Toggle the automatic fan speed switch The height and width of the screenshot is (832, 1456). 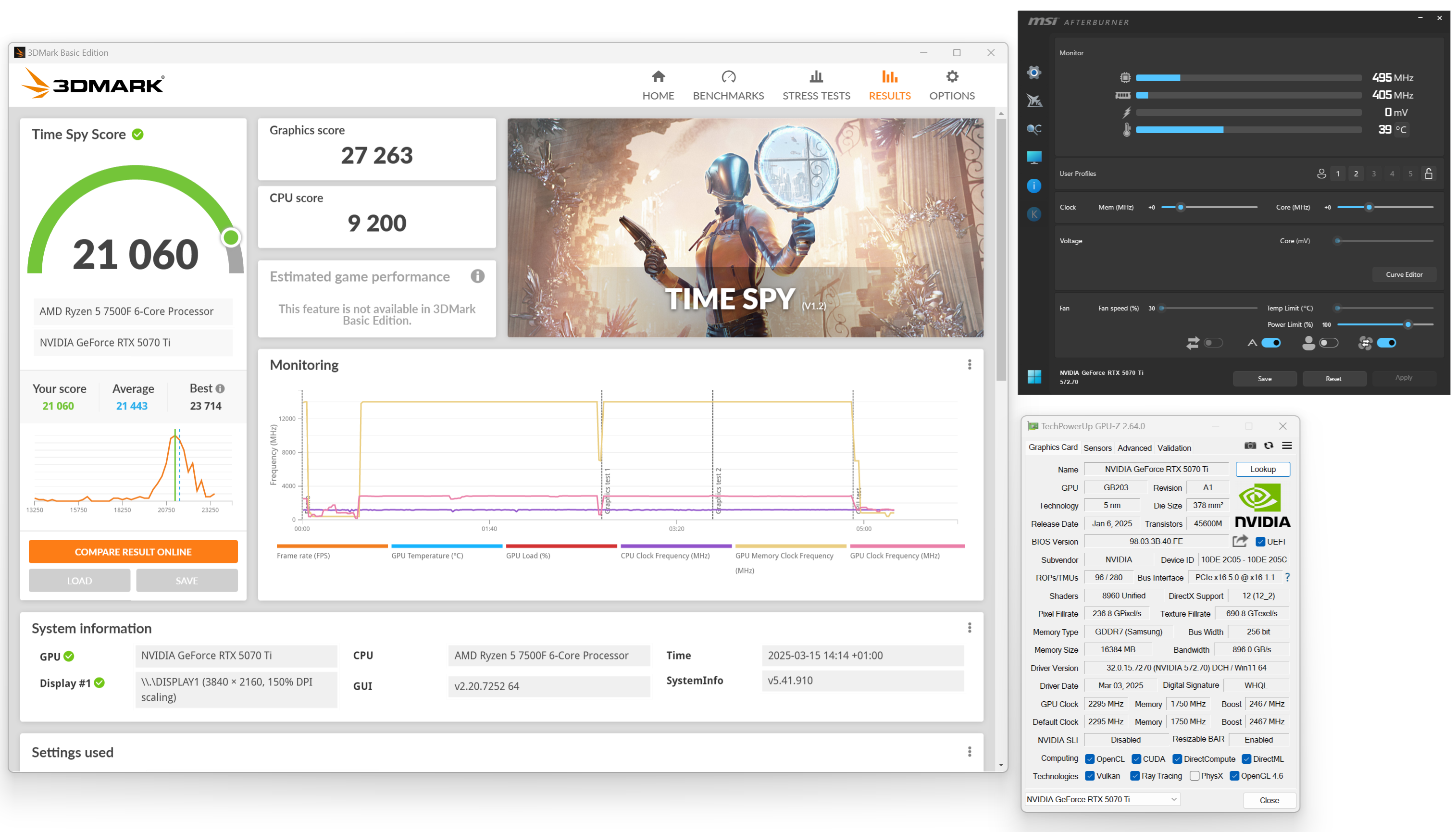point(1270,343)
